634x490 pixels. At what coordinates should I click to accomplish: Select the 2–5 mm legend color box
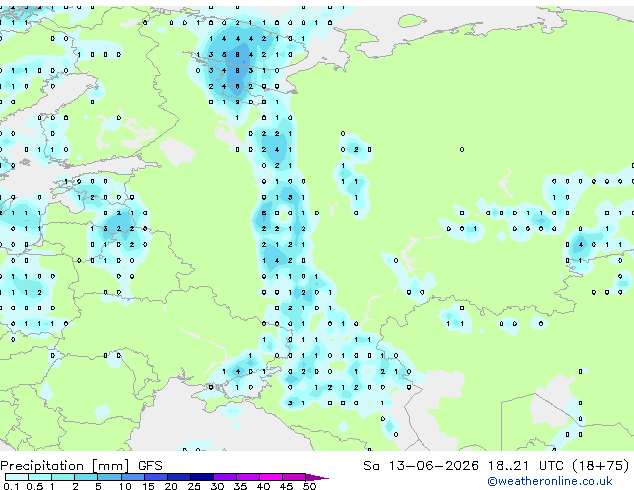(x=86, y=477)
